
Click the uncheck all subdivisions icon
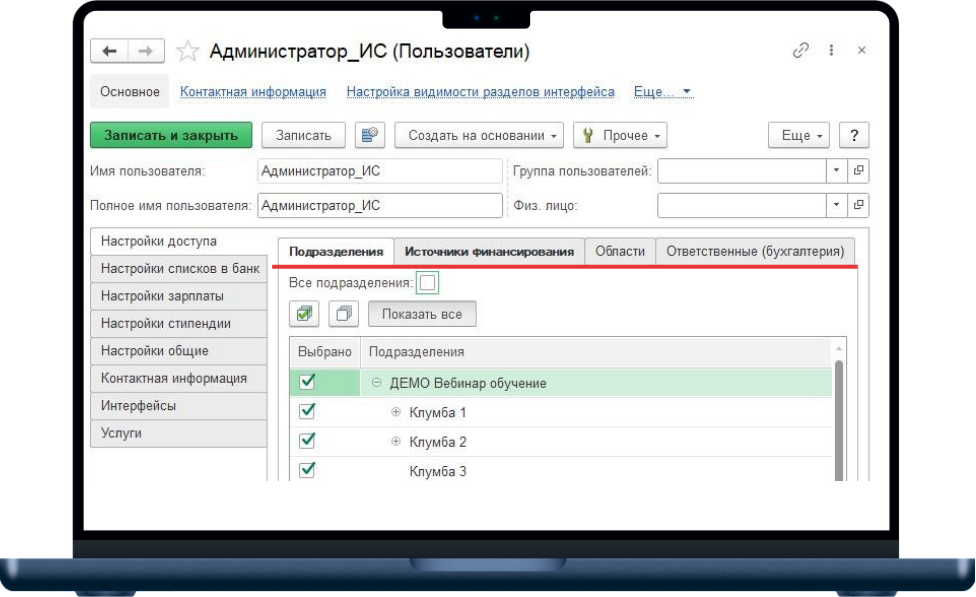[x=343, y=314]
